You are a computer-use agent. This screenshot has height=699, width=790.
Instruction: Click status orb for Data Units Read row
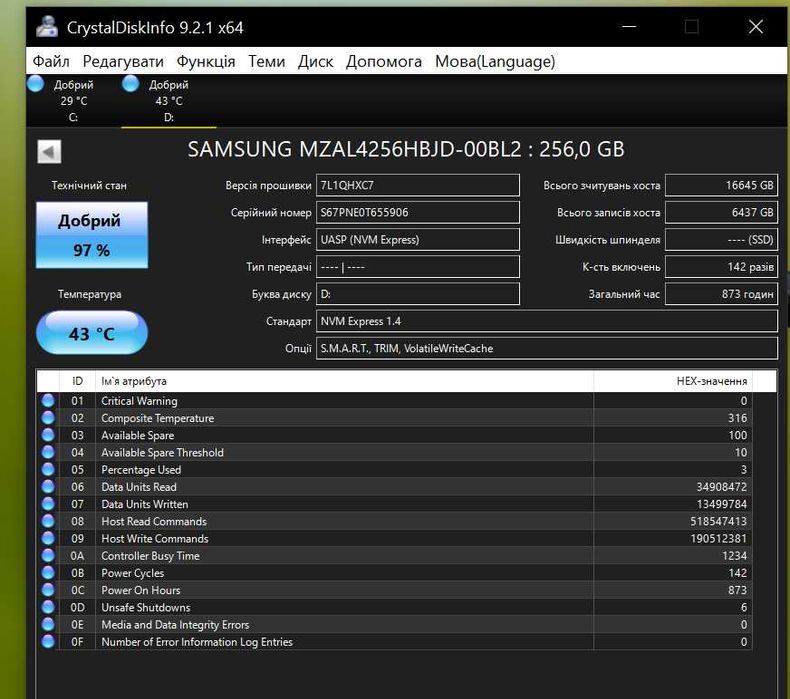48,486
